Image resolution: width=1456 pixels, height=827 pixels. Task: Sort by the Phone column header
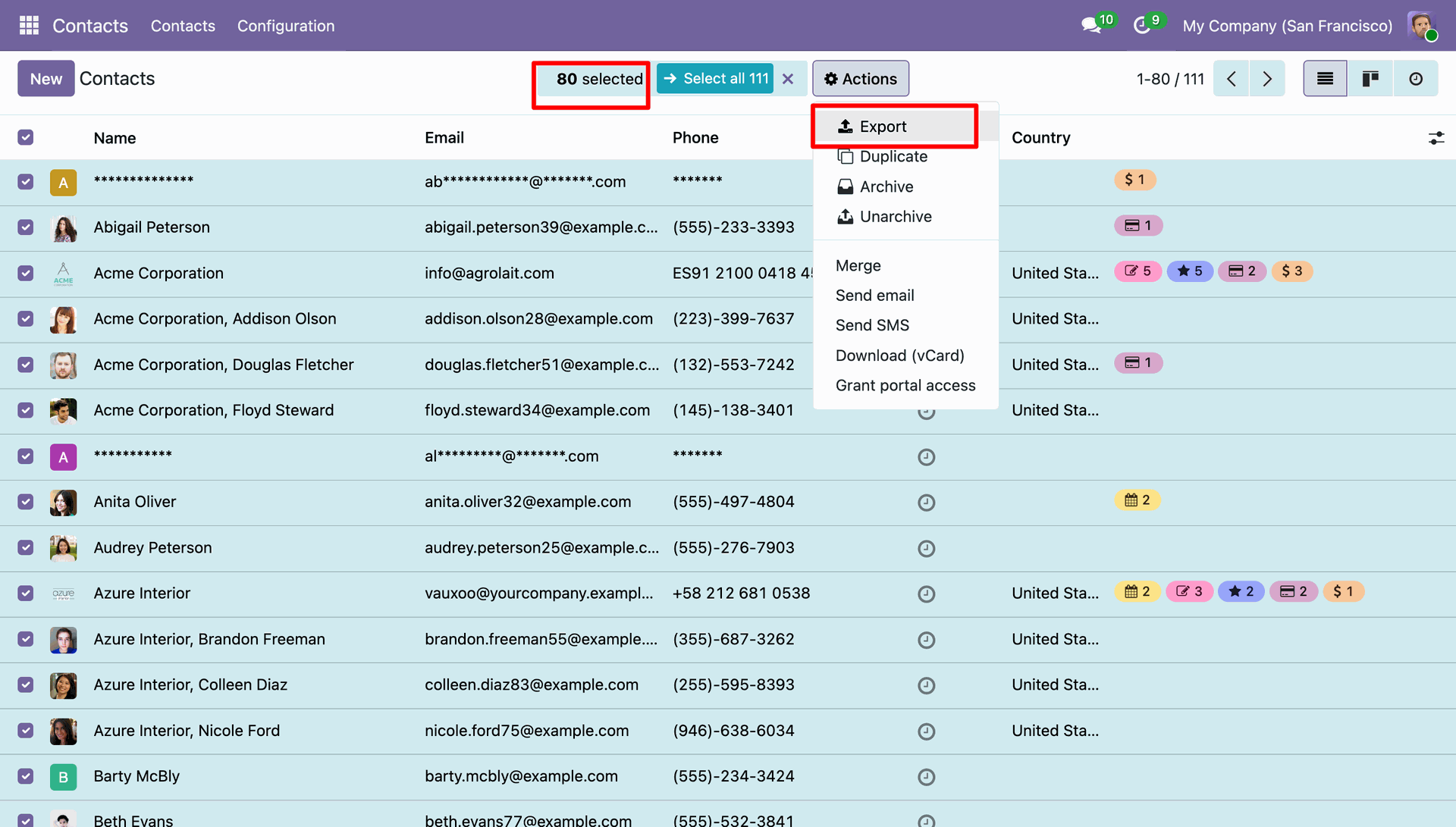(695, 138)
